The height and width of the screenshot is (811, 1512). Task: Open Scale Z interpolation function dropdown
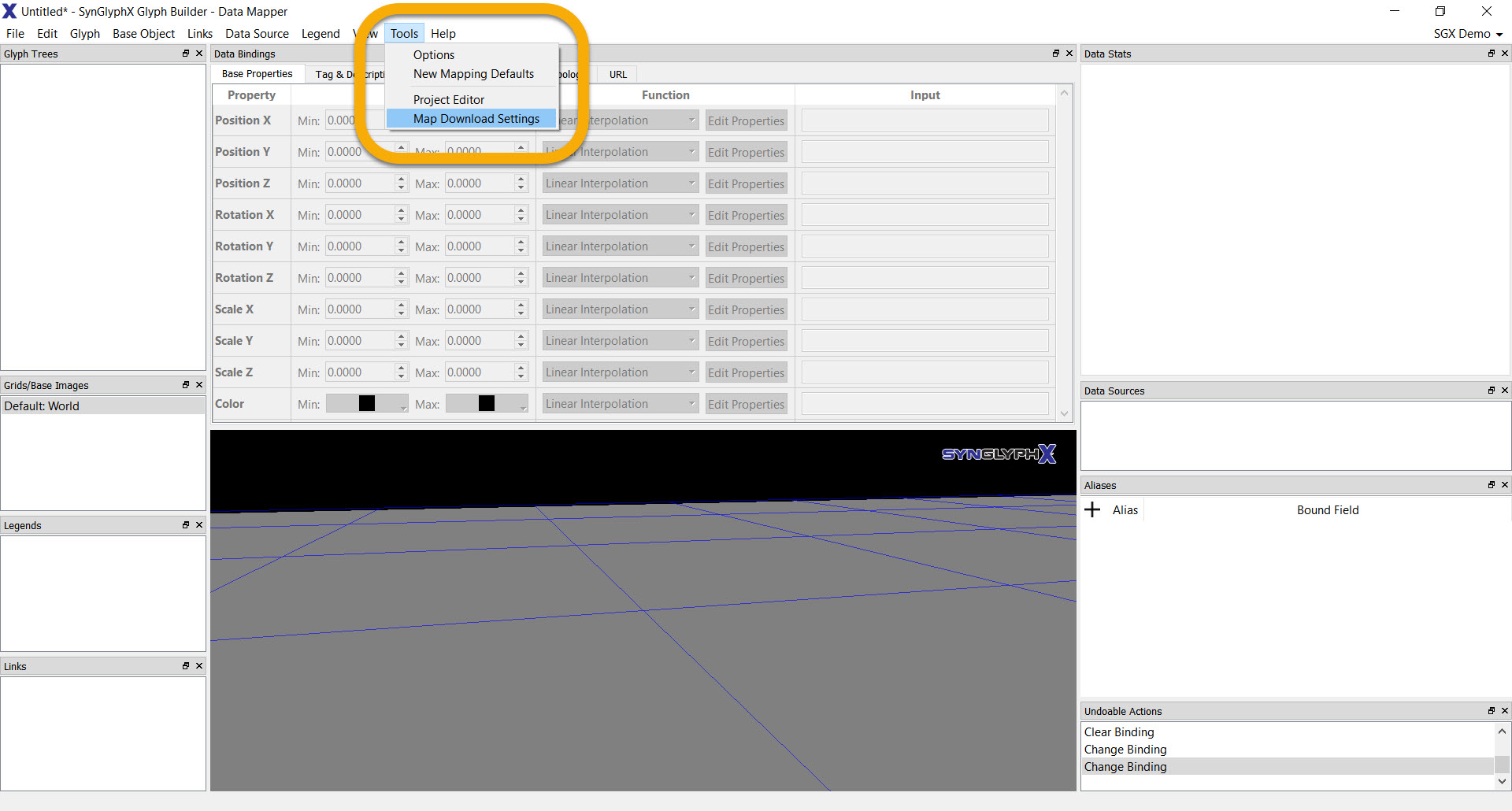621,372
